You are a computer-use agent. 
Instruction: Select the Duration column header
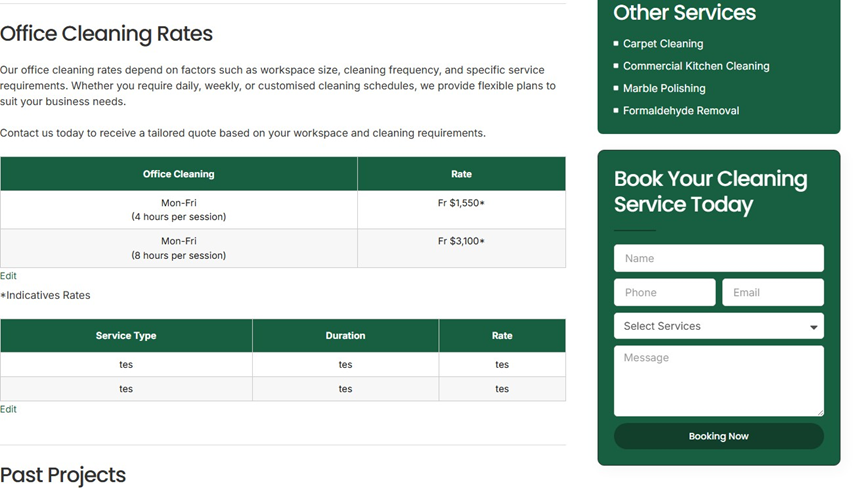(x=345, y=336)
